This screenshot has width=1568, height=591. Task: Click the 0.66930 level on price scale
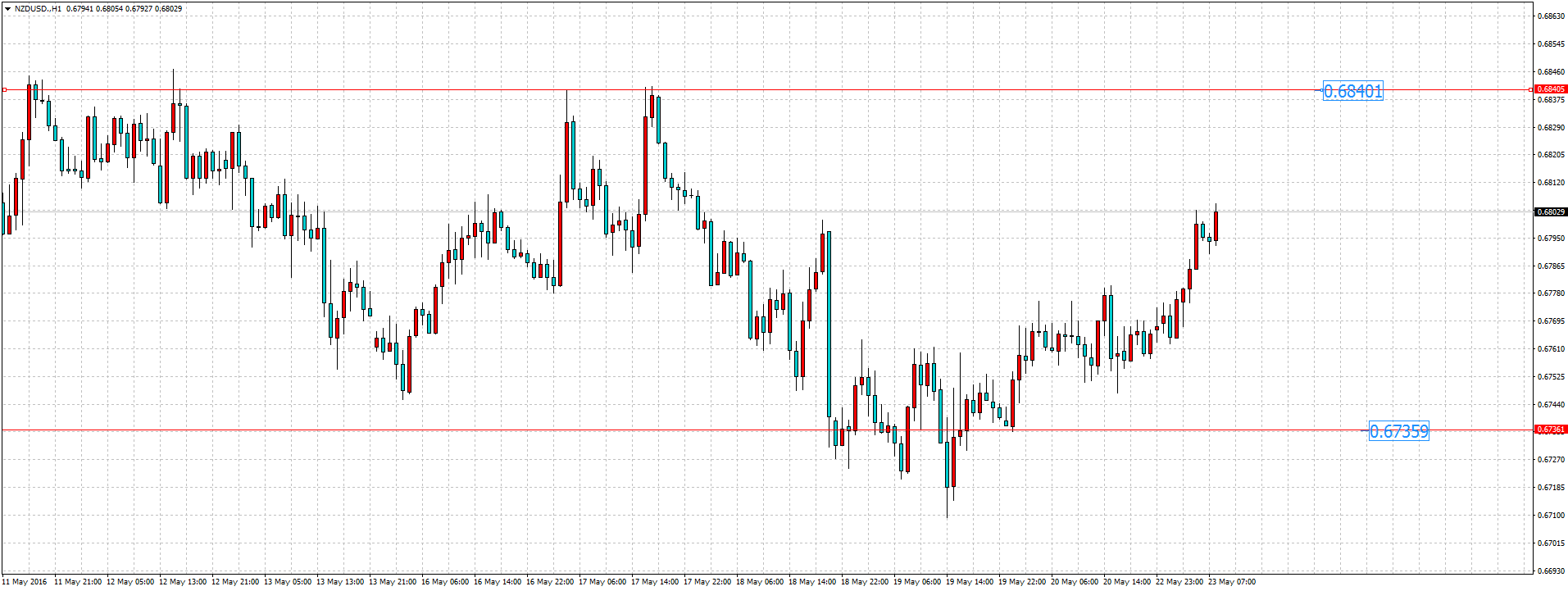(x=1550, y=571)
